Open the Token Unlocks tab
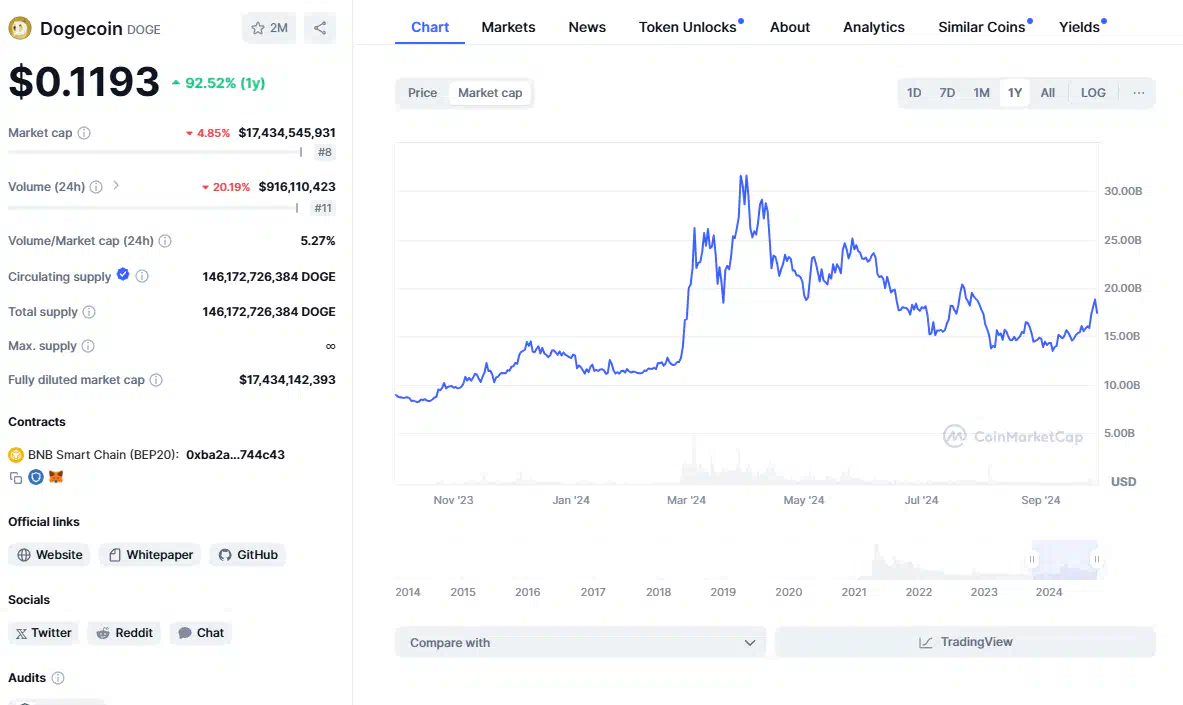 click(688, 27)
